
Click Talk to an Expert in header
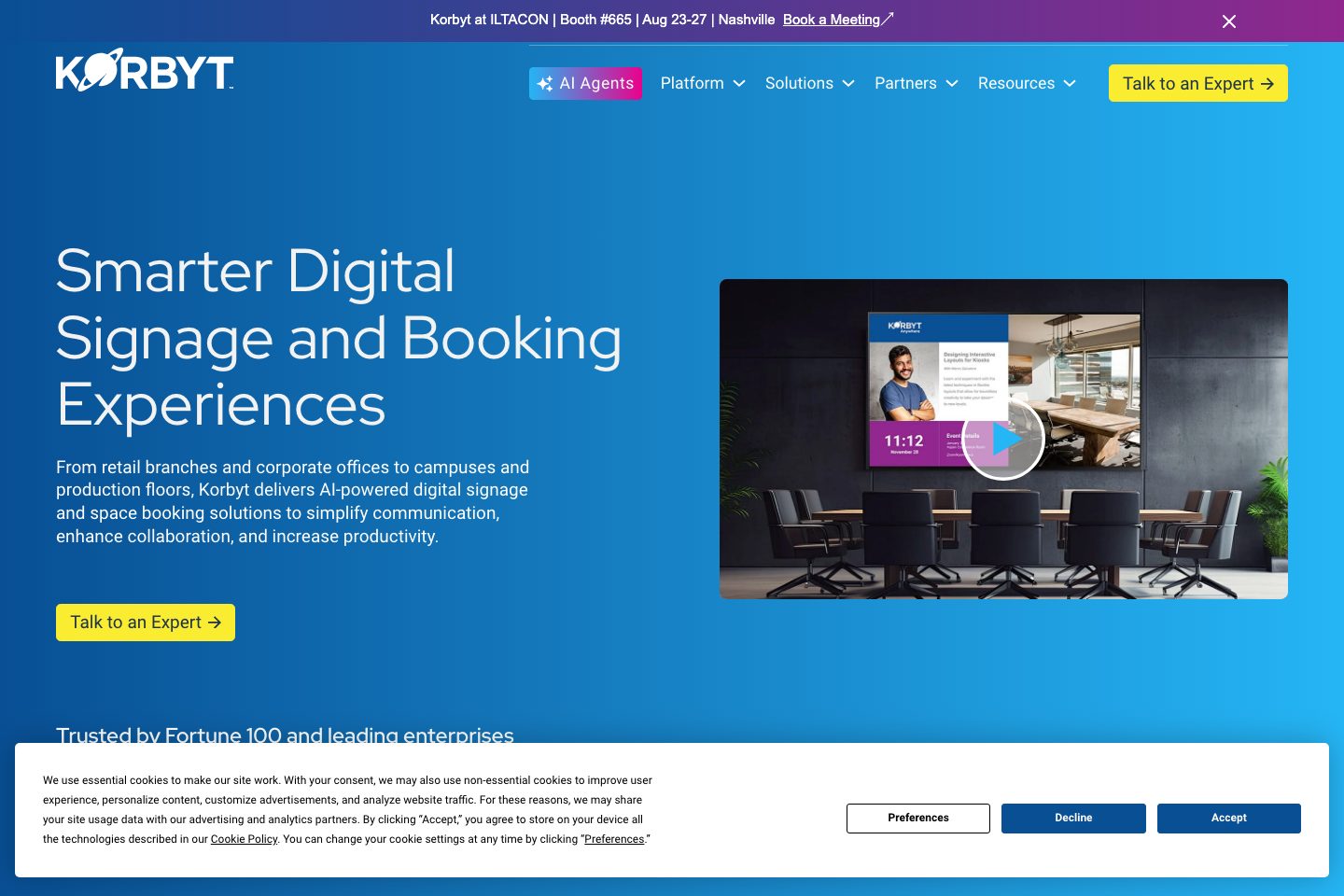1198,83
